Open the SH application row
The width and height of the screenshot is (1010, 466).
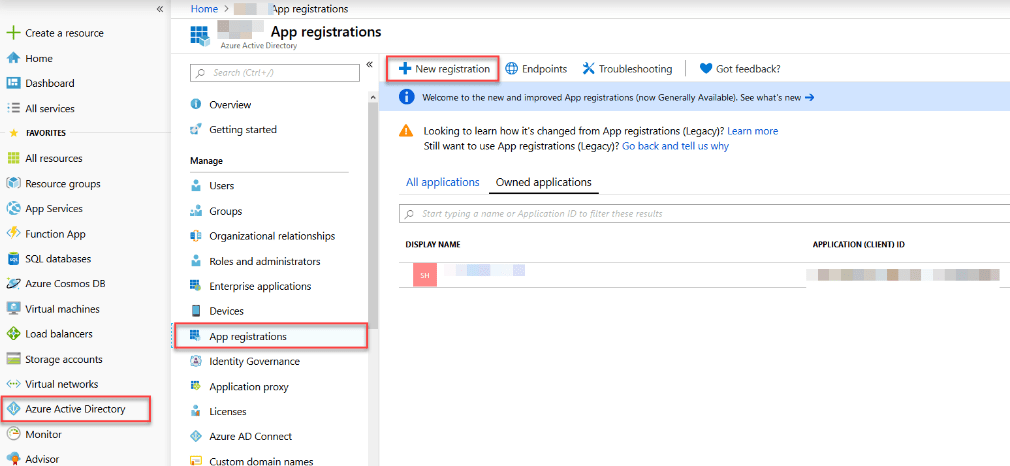click(705, 275)
